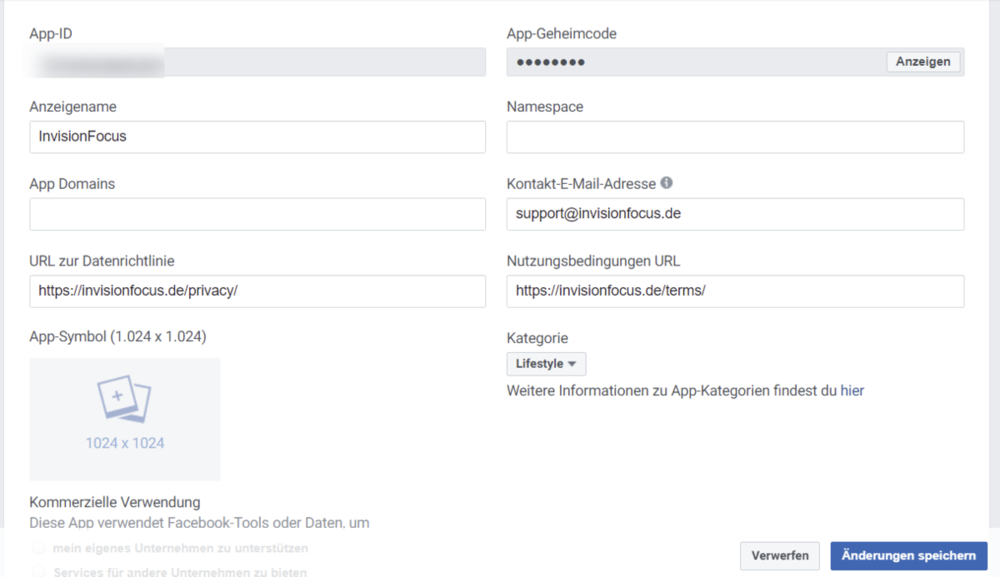Open the Kategorie dropdown showing Lifestyle
Screen dimensions: 1000x577
(546, 363)
